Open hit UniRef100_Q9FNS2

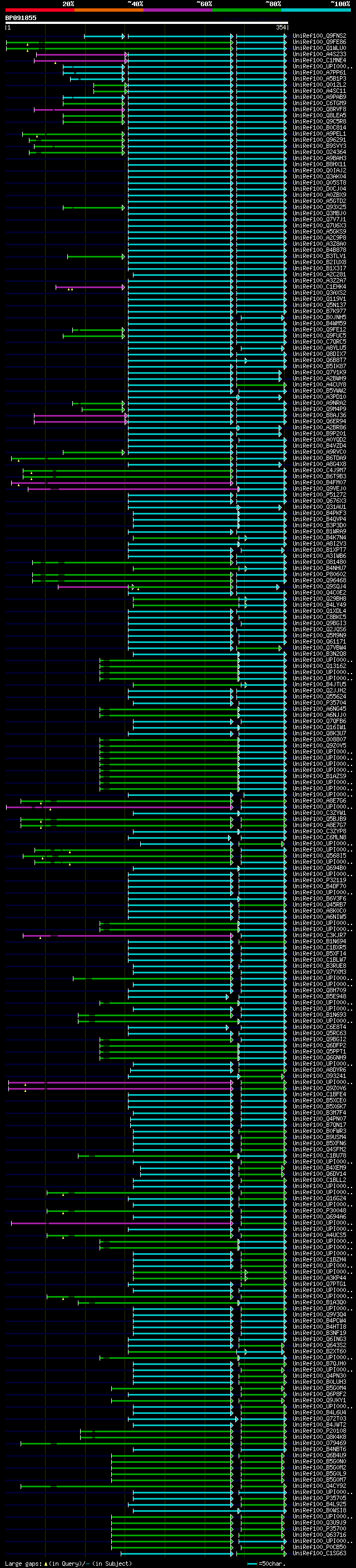pos(319,36)
